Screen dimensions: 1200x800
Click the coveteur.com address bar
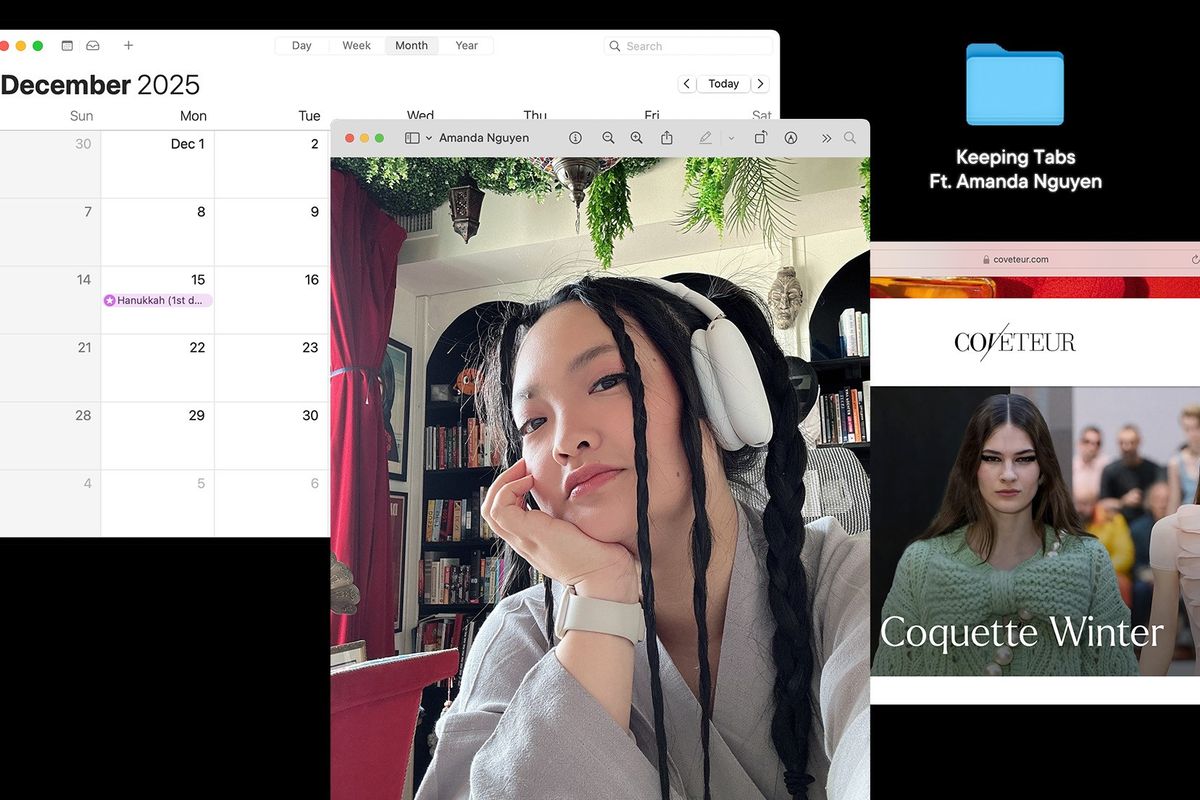[x=1020, y=258]
